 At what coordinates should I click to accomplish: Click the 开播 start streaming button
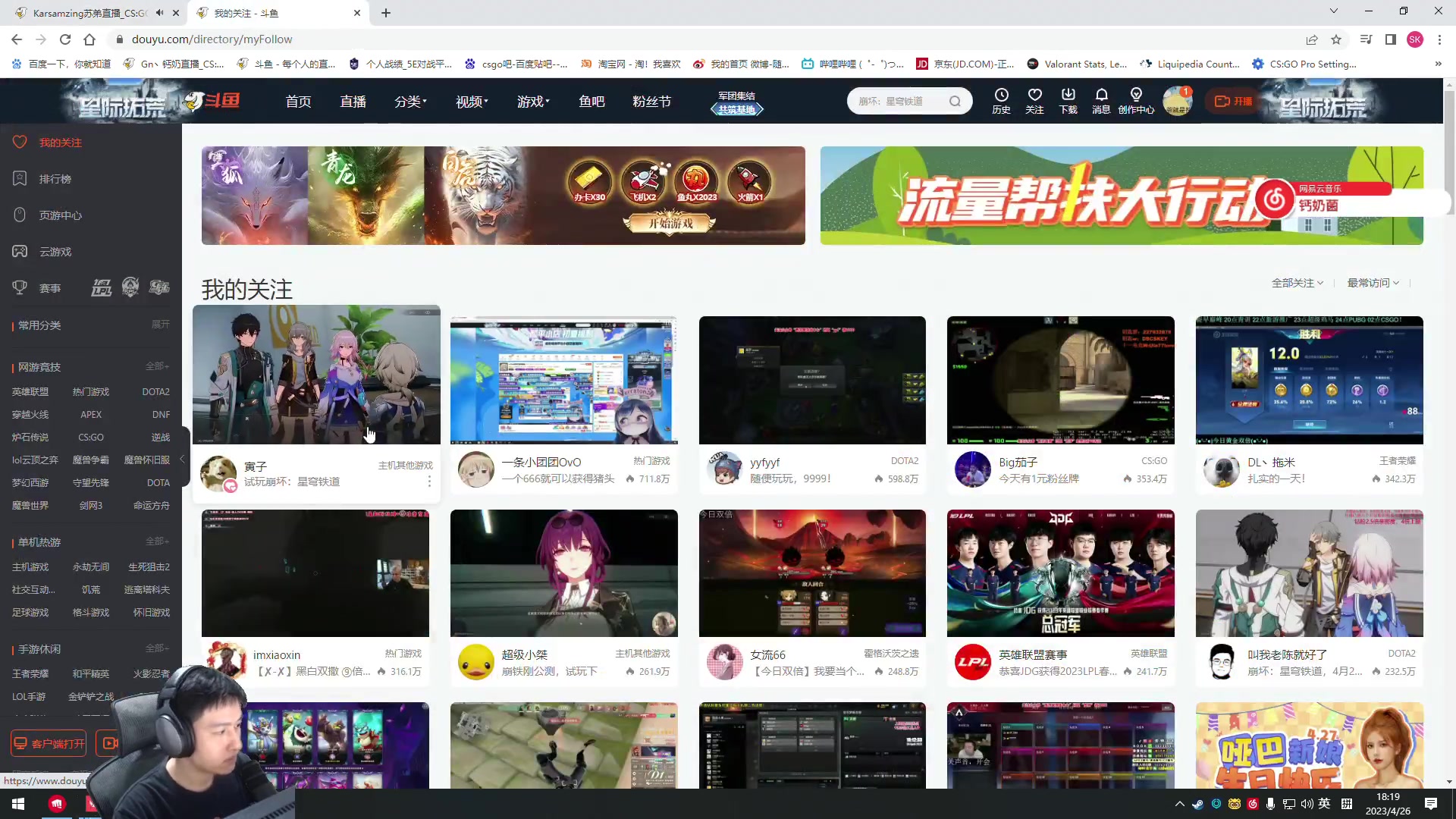(x=1232, y=101)
